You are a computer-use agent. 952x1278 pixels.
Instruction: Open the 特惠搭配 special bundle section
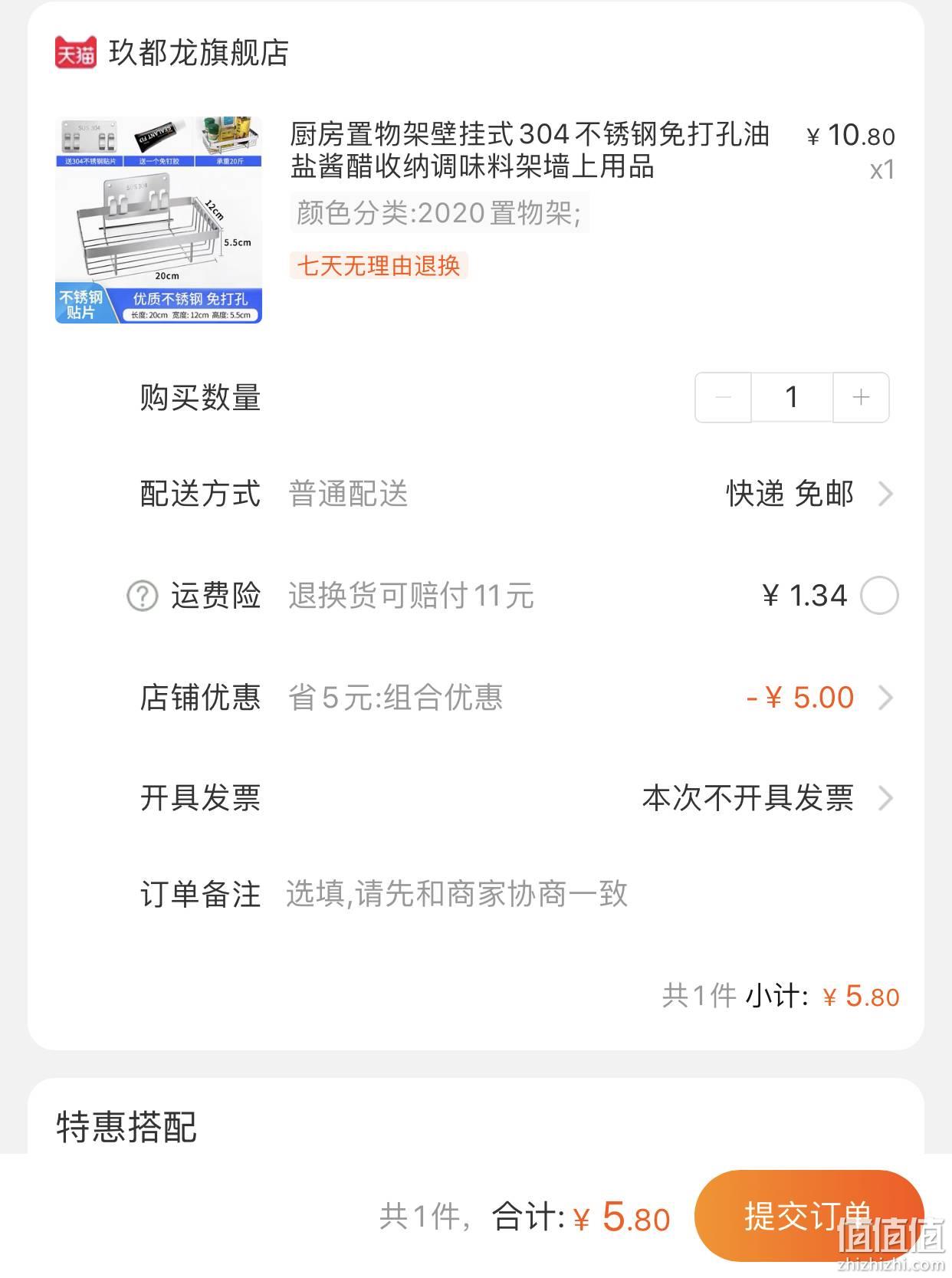(x=127, y=1127)
